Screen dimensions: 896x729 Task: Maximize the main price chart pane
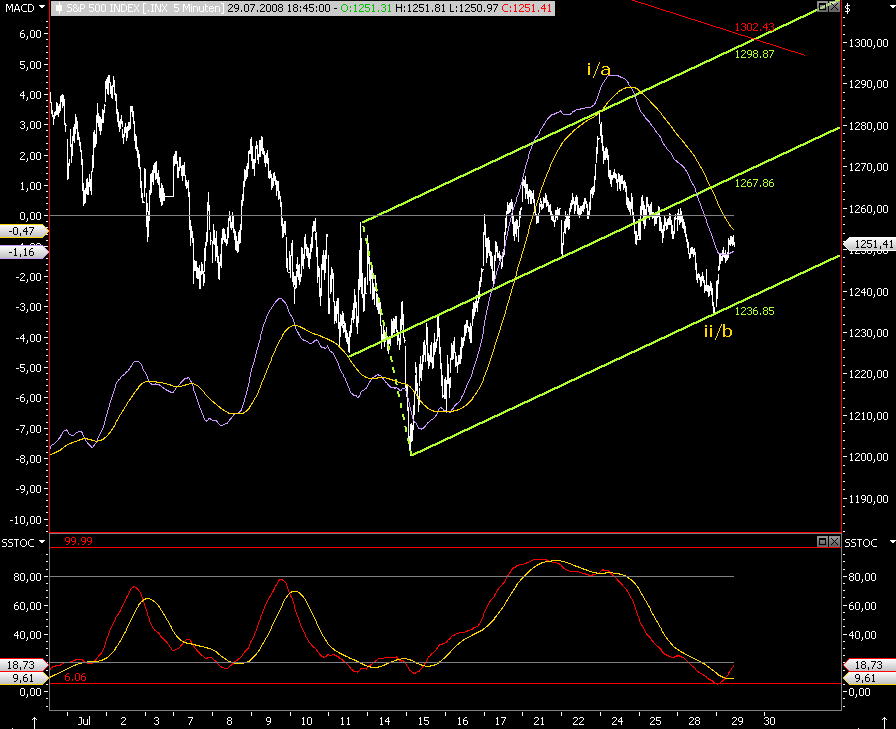click(x=822, y=7)
